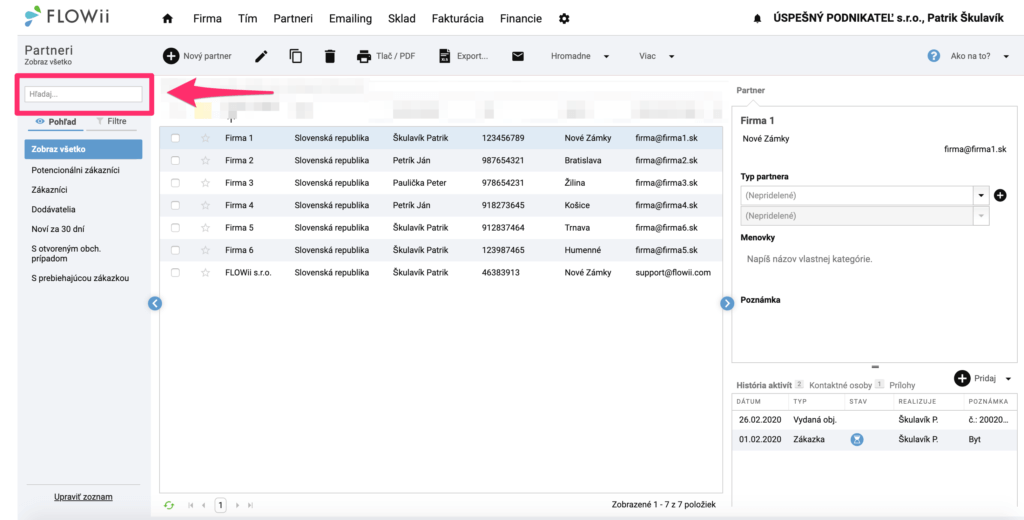
Task: Switch to the Pohľad tab
Action: pos(56,122)
